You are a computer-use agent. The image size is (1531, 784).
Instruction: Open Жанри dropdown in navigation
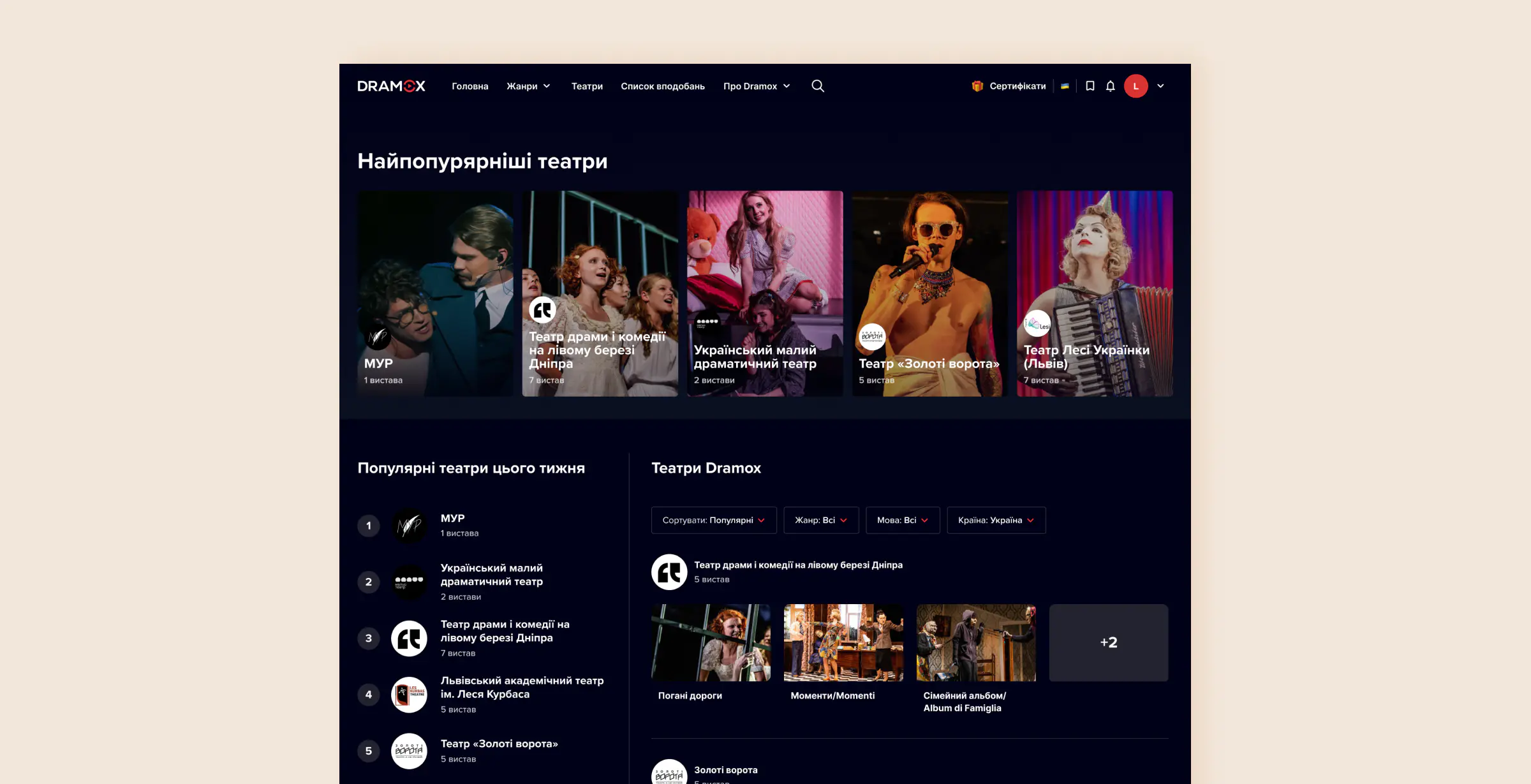[528, 86]
